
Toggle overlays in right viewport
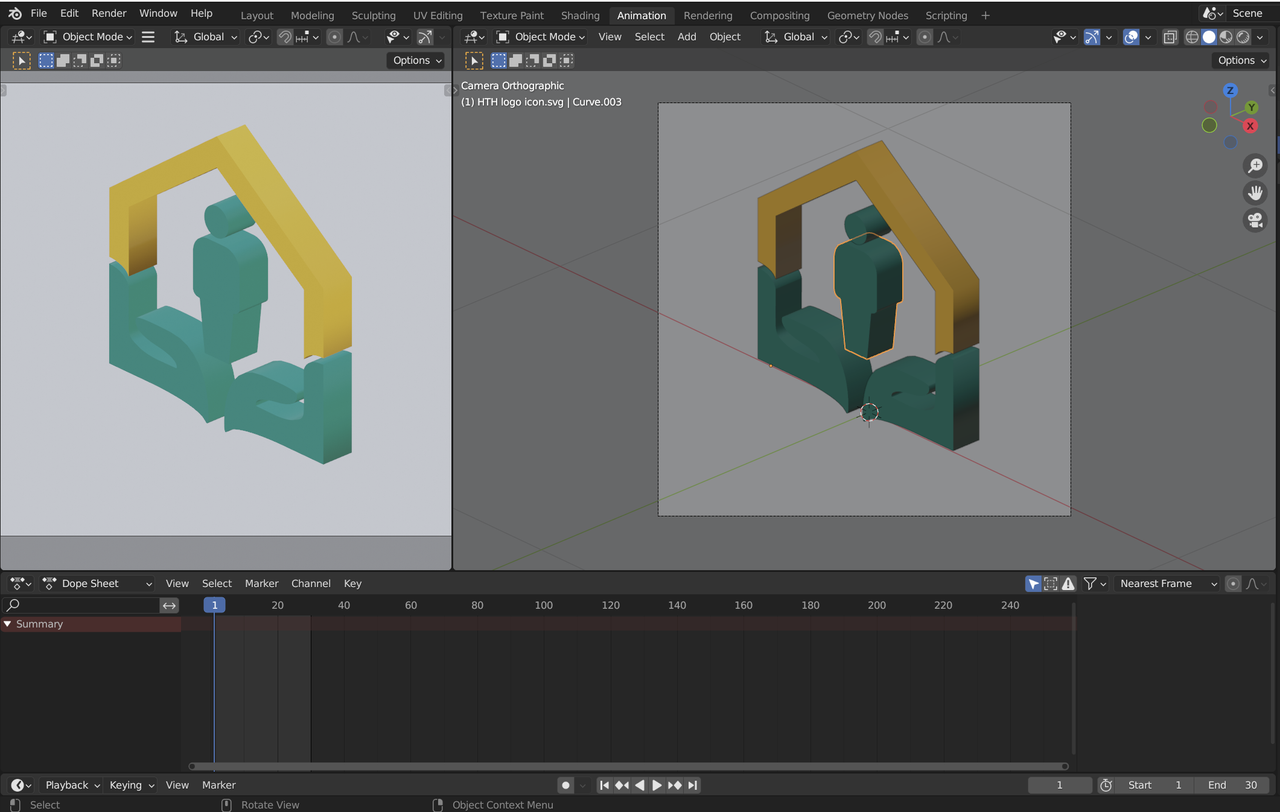(1131, 37)
